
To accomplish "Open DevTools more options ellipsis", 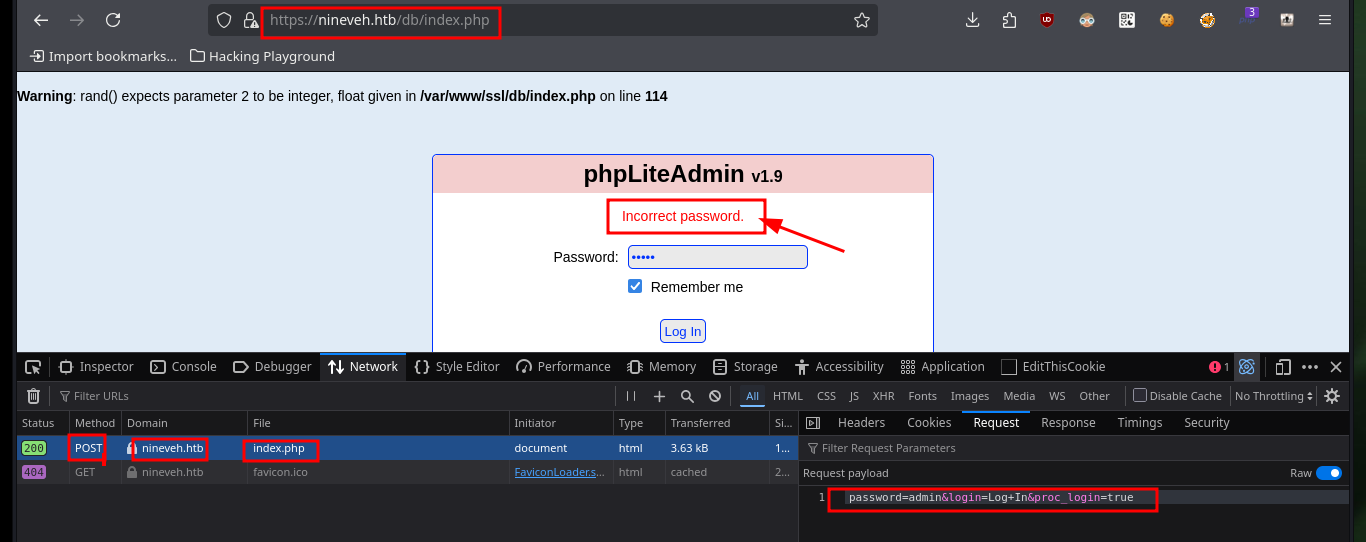I will pos(1310,367).
